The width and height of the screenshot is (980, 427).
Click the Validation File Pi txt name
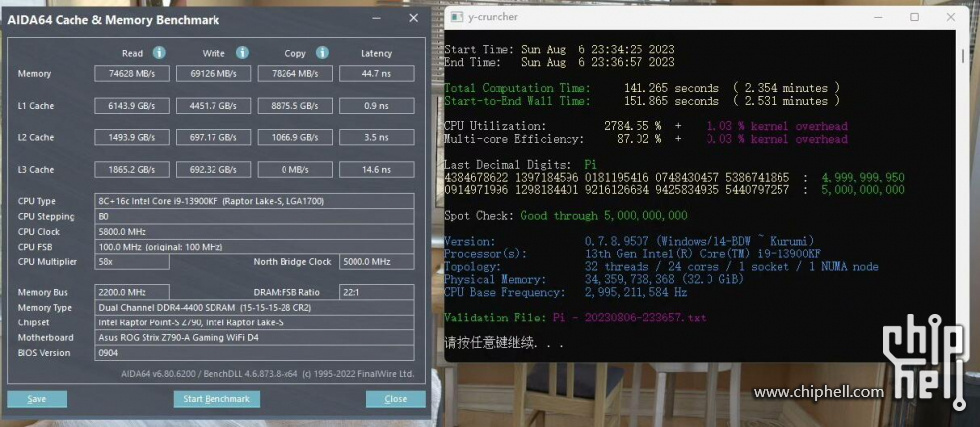[x=629, y=318]
